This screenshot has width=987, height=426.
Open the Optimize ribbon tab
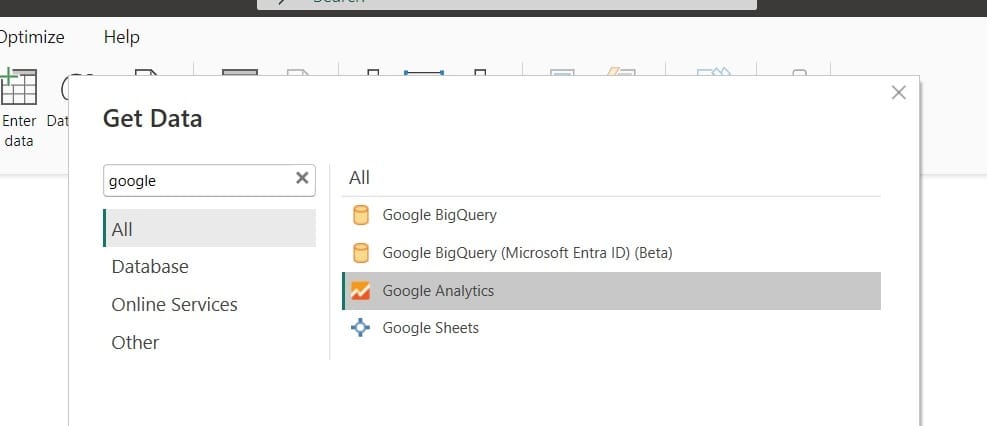click(x=32, y=37)
